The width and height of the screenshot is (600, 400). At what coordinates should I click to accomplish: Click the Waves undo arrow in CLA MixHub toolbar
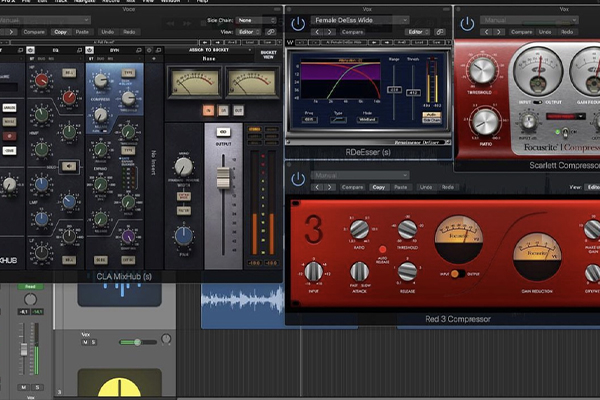205,42
